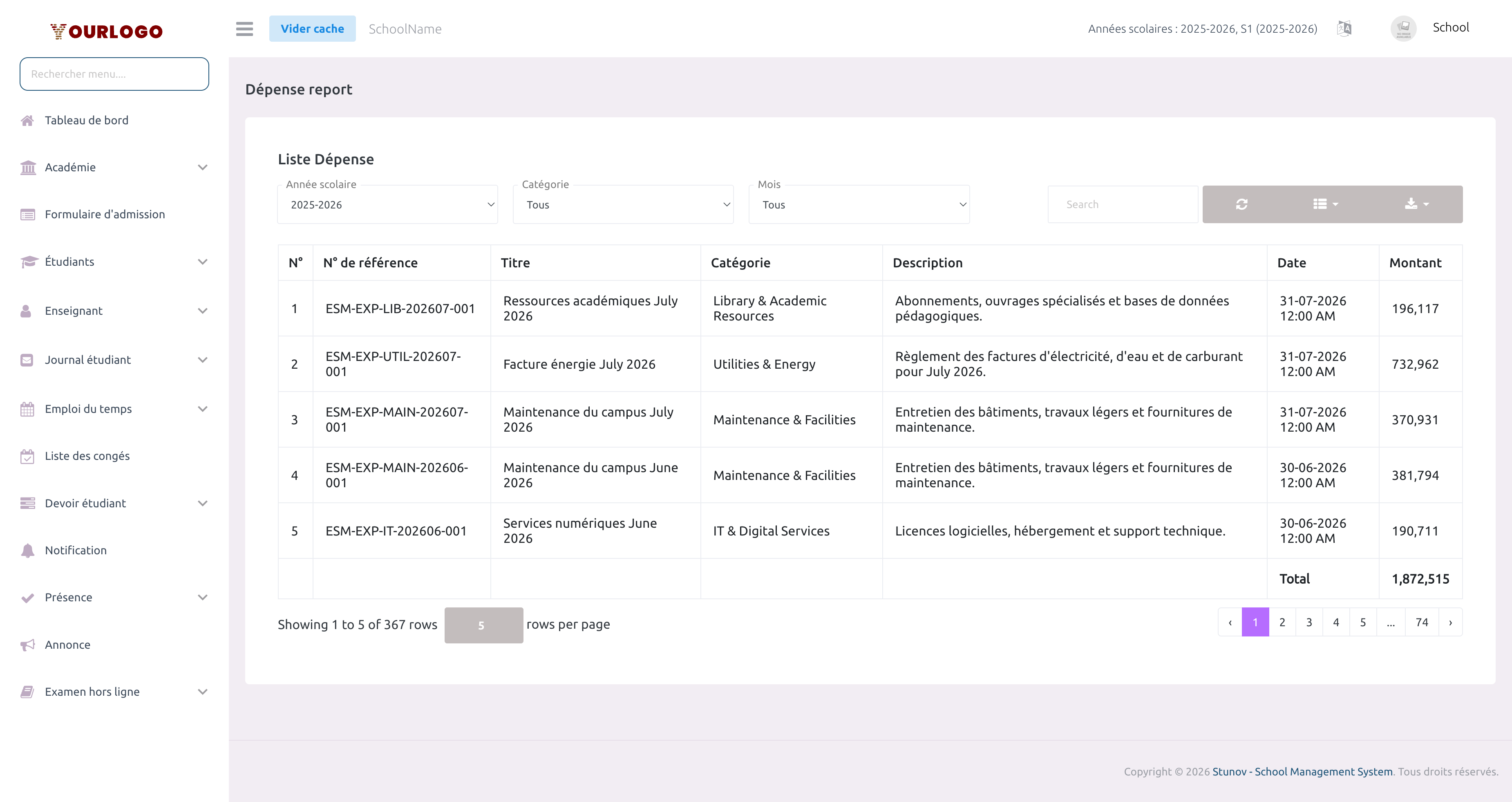Click the Annonce megaphone item
Viewport: 1512px width, 802px height.
tap(67, 645)
